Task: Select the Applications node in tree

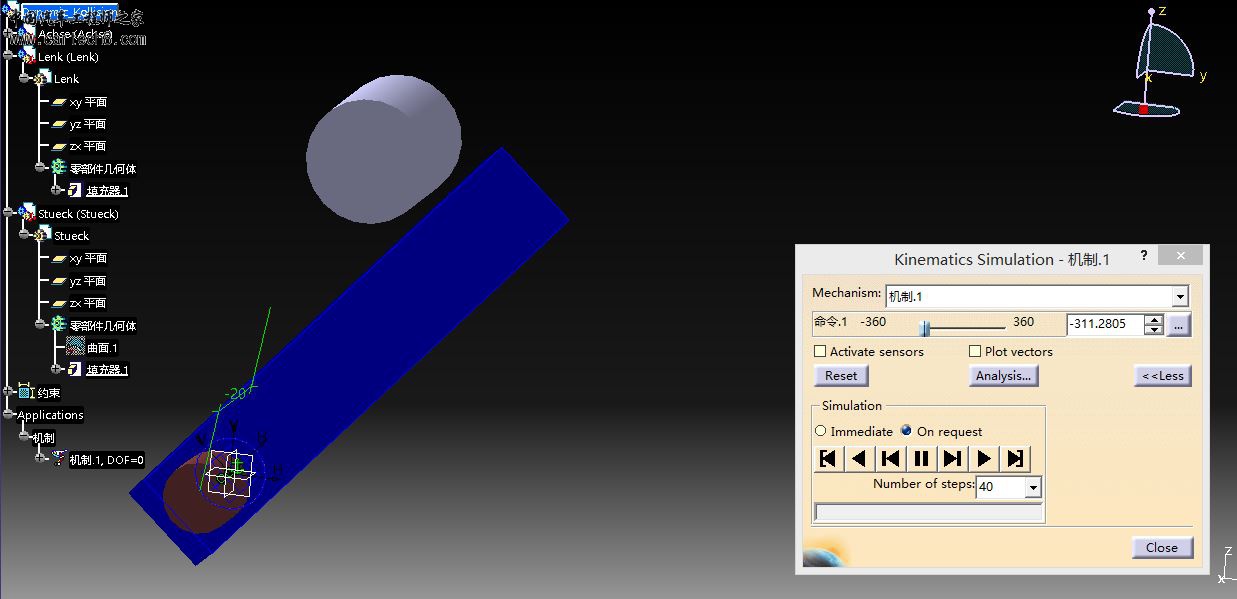Action: tap(50, 415)
